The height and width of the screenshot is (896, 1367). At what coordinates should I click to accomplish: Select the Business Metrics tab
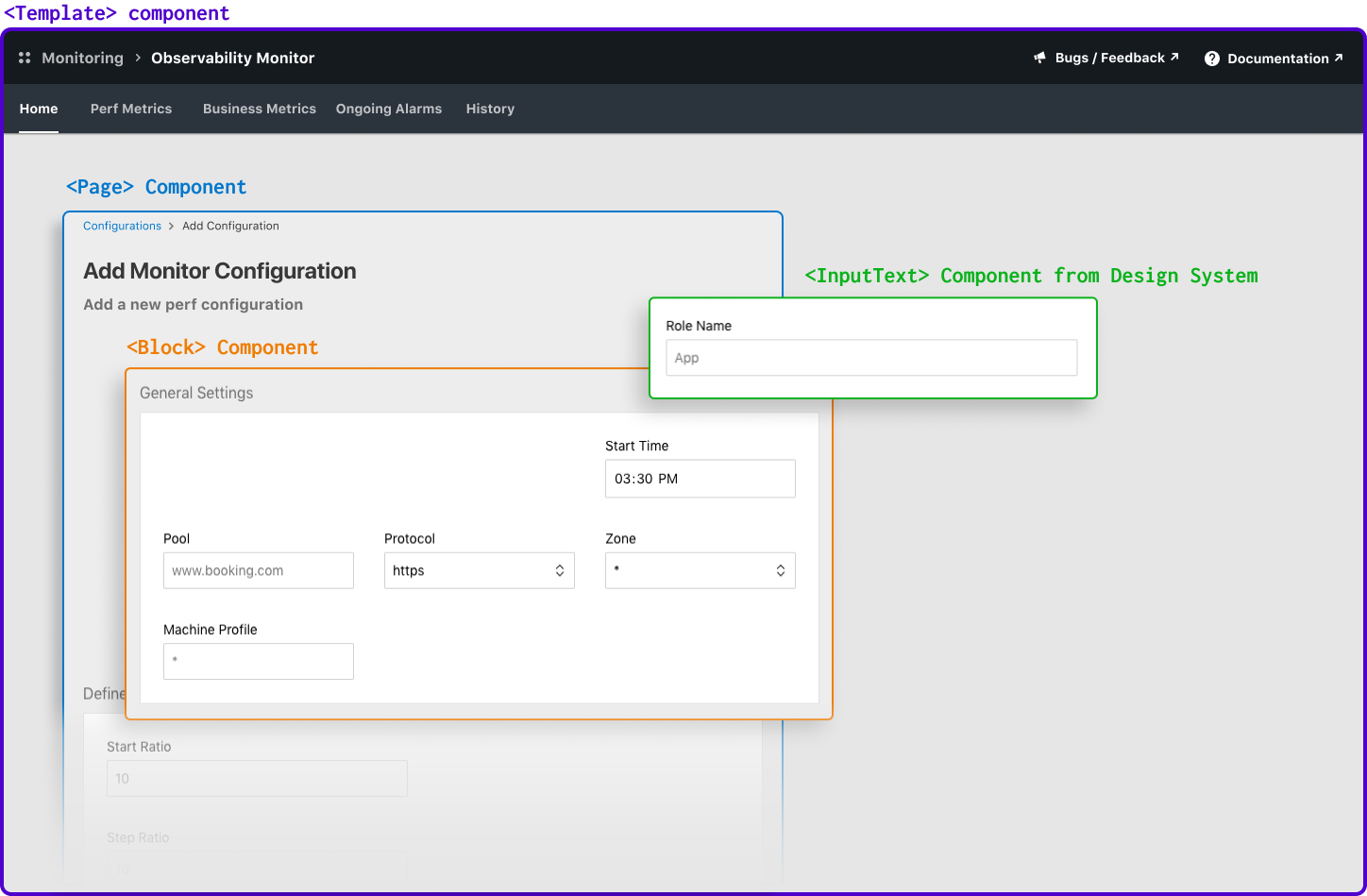pyautogui.click(x=259, y=109)
